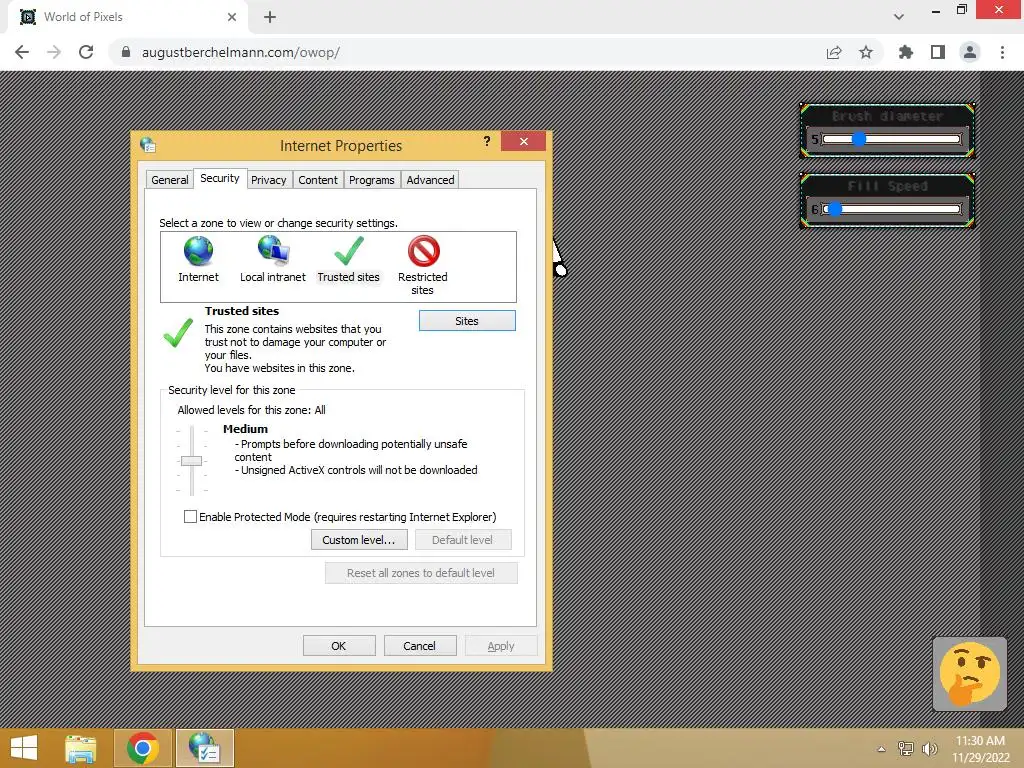Click the World of Pixels browser tab
This screenshot has width=1024, height=768.
(x=128, y=17)
